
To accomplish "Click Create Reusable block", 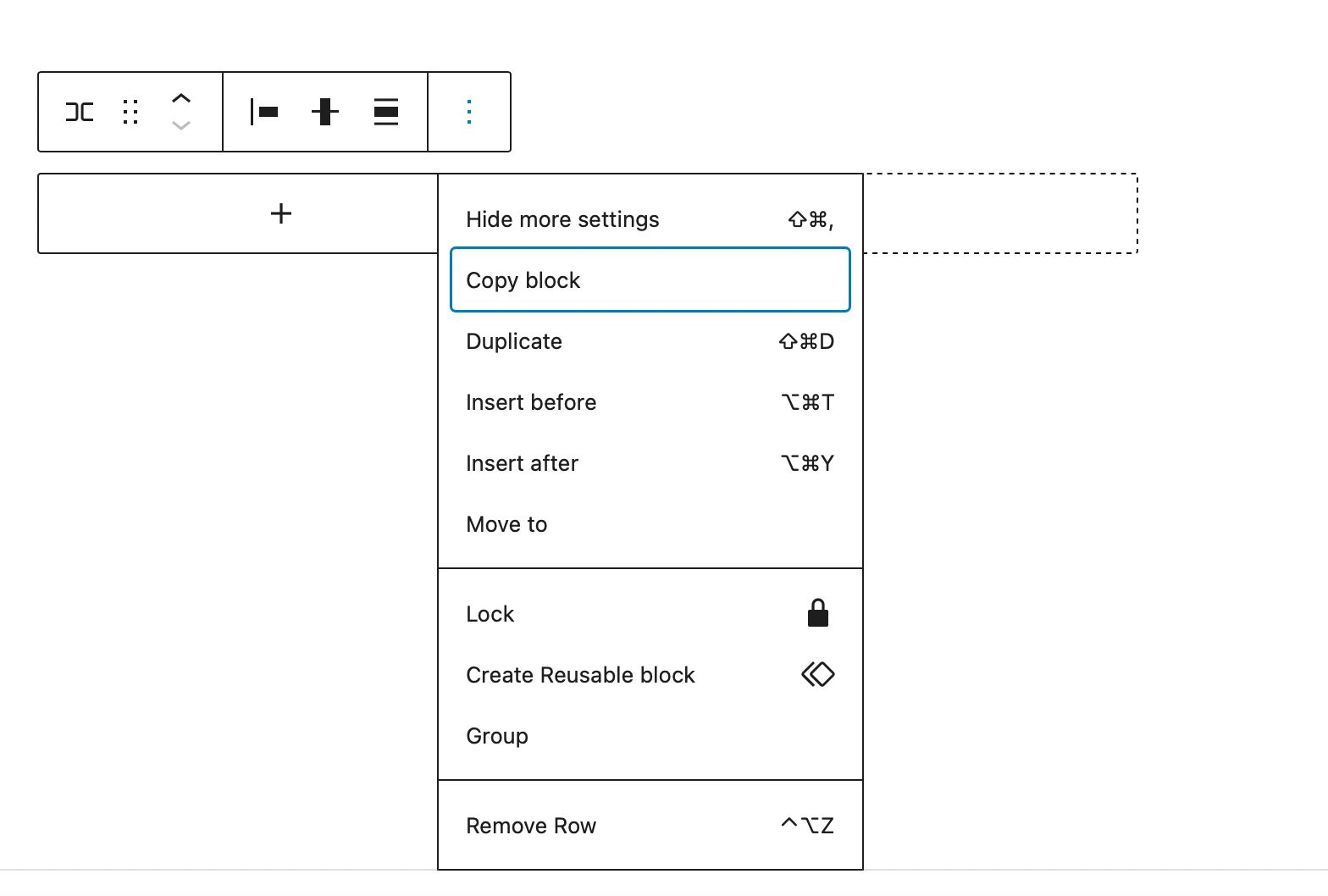I will pos(650,675).
